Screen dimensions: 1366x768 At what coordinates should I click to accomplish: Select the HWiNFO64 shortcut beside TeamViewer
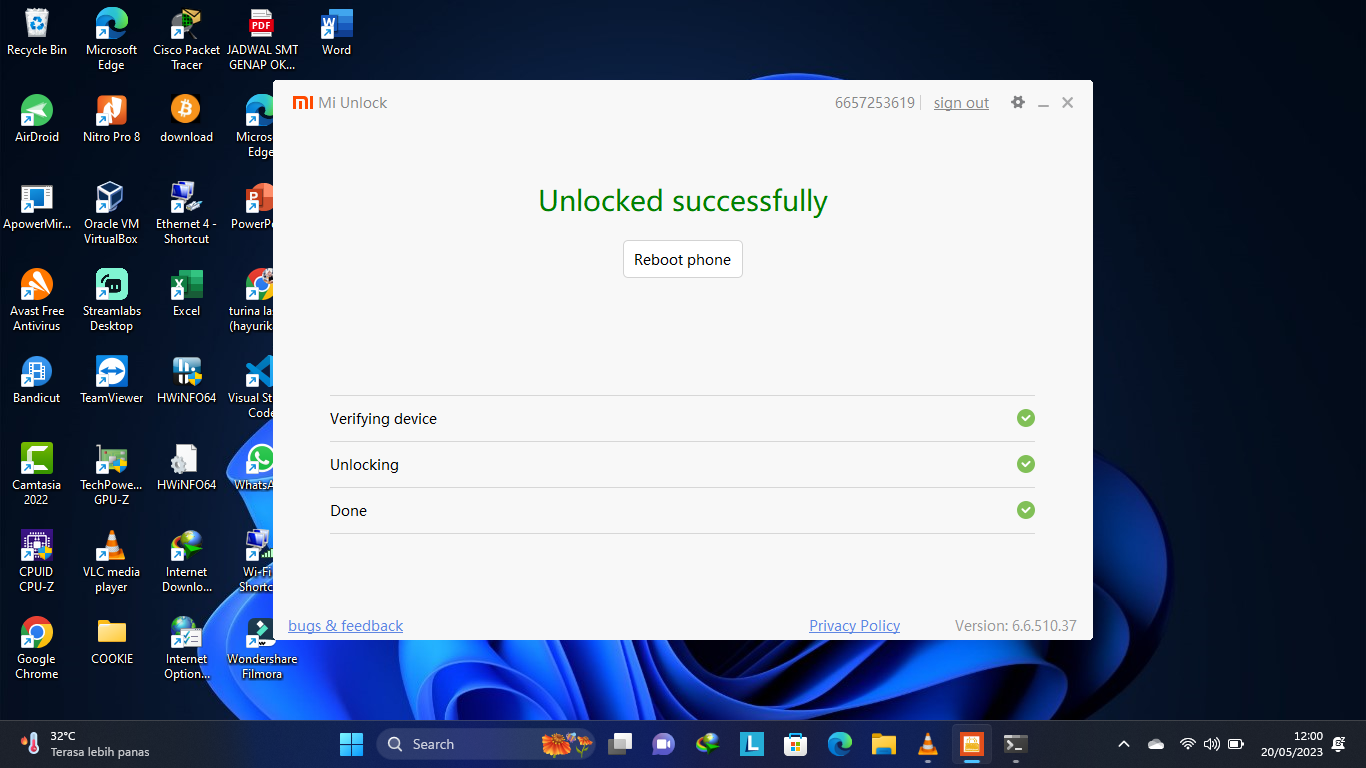coord(186,380)
